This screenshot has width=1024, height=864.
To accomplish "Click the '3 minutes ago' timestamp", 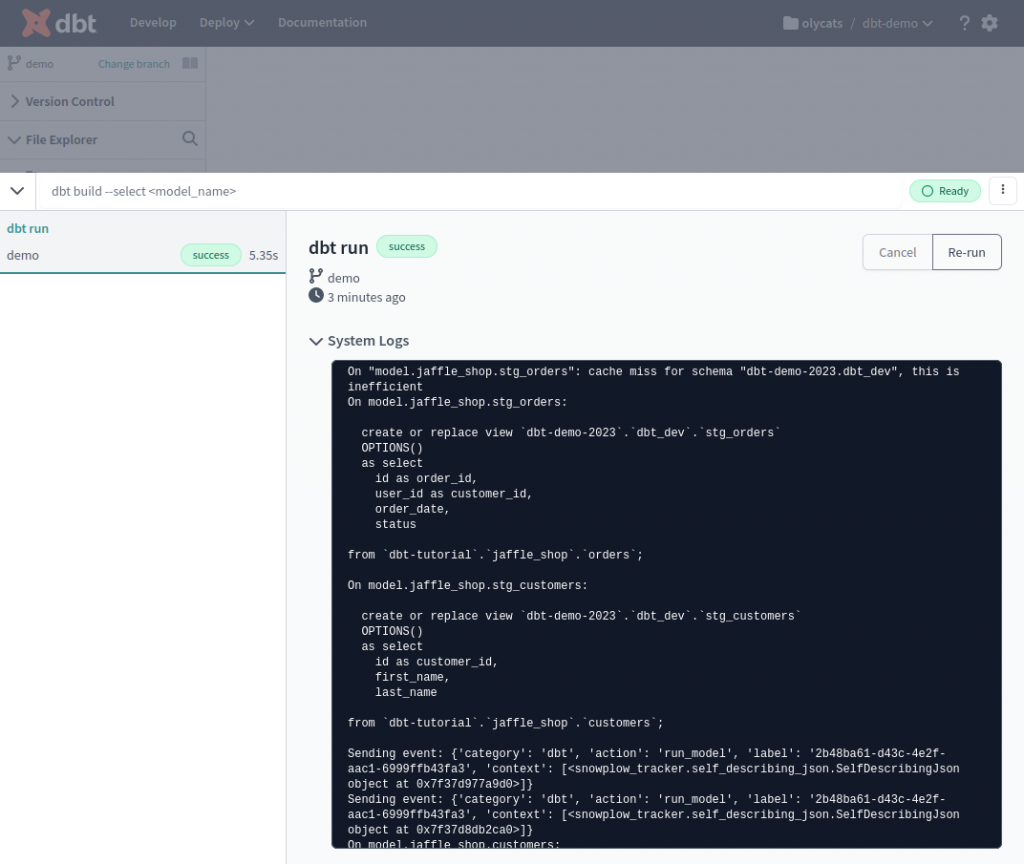I will pyautogui.click(x=366, y=297).
